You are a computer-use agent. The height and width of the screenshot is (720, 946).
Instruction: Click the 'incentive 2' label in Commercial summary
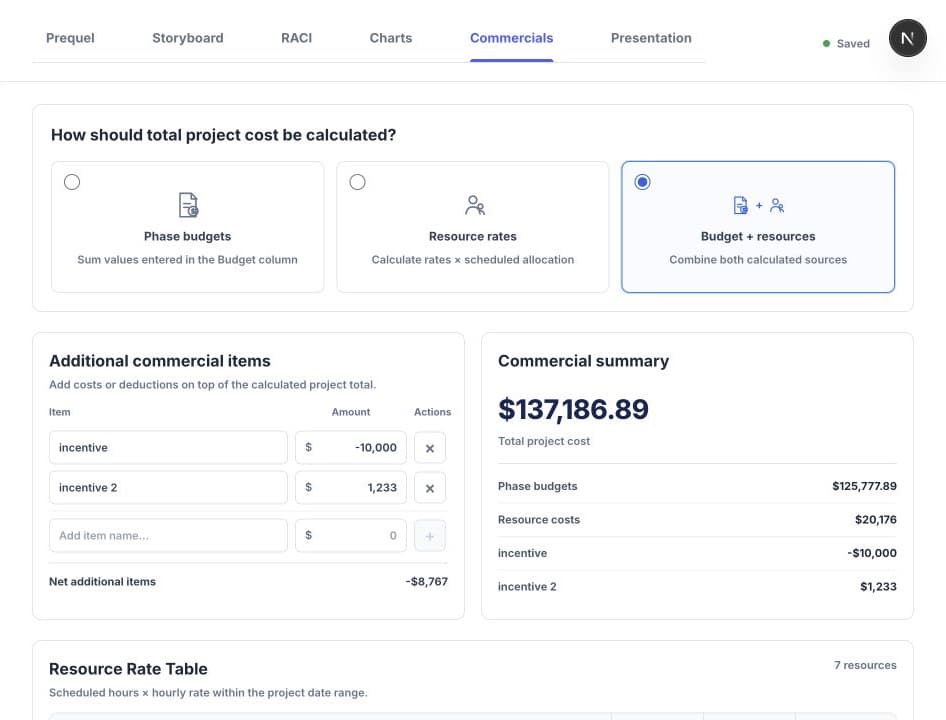pos(527,587)
